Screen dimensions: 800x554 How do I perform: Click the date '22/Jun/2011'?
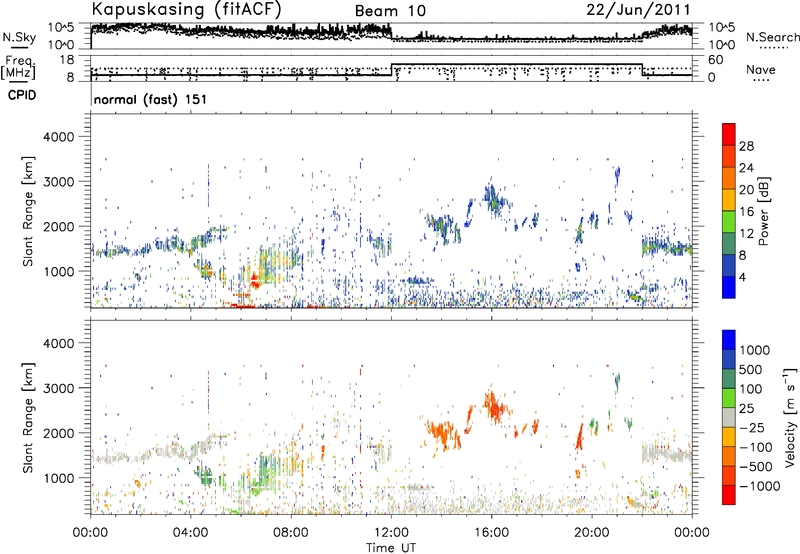(638, 9)
